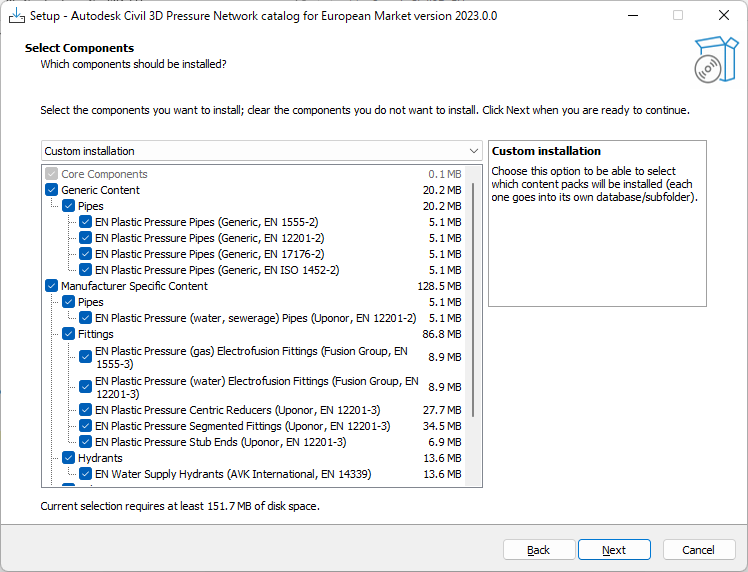Uncheck EN ISO 1452-2 generic pipes checkbox
Image resolution: width=748 pixels, height=572 pixels.
85,270
